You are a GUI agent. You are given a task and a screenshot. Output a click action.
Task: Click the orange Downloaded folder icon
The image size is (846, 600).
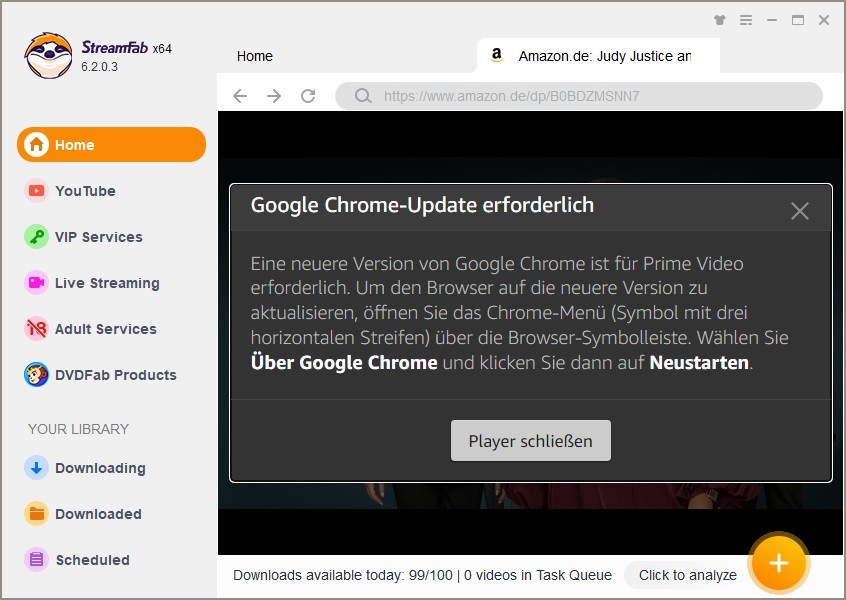click(x=36, y=514)
